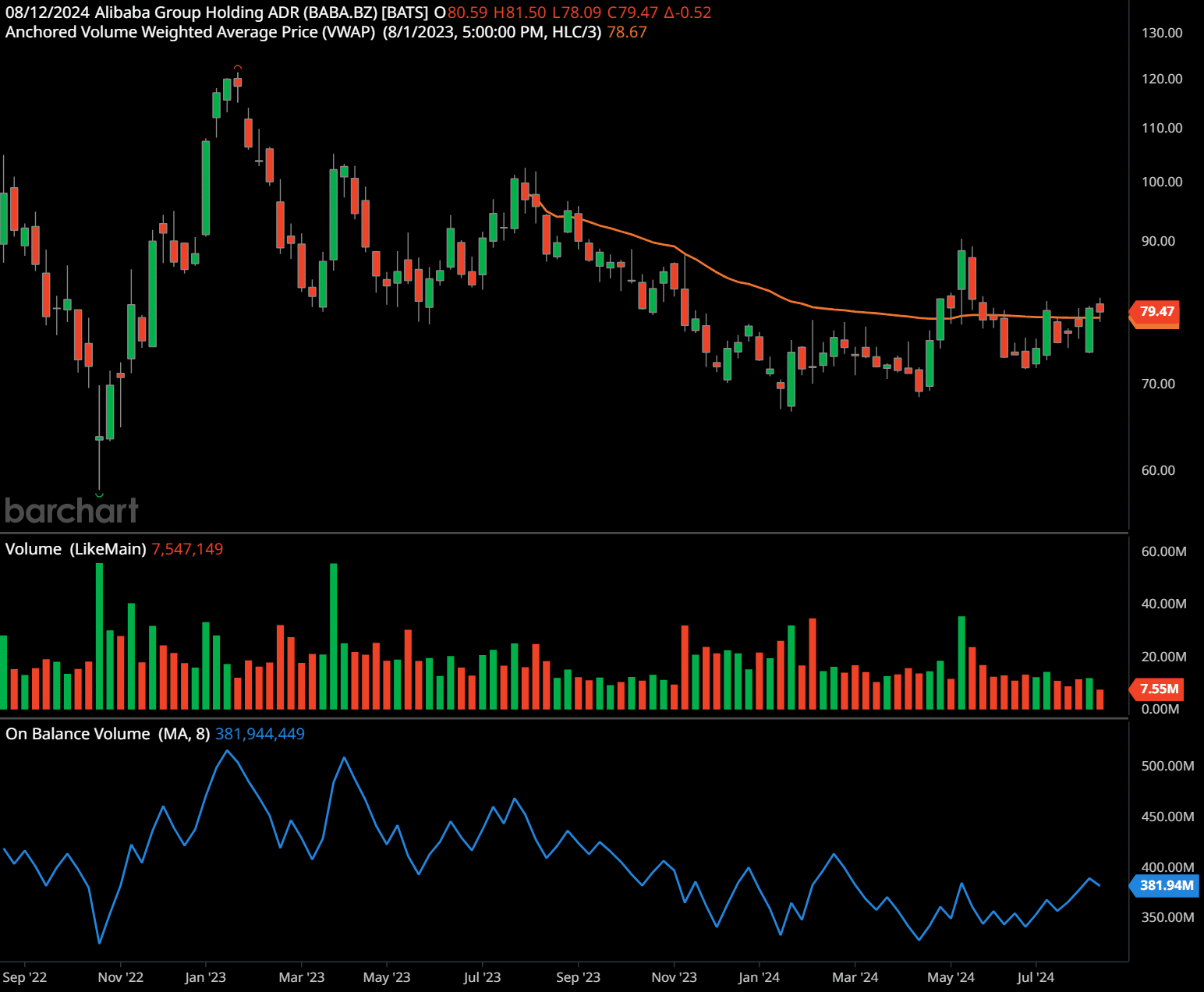Click the high price value H81.50
The height and width of the screenshot is (992, 1204).
point(519,12)
